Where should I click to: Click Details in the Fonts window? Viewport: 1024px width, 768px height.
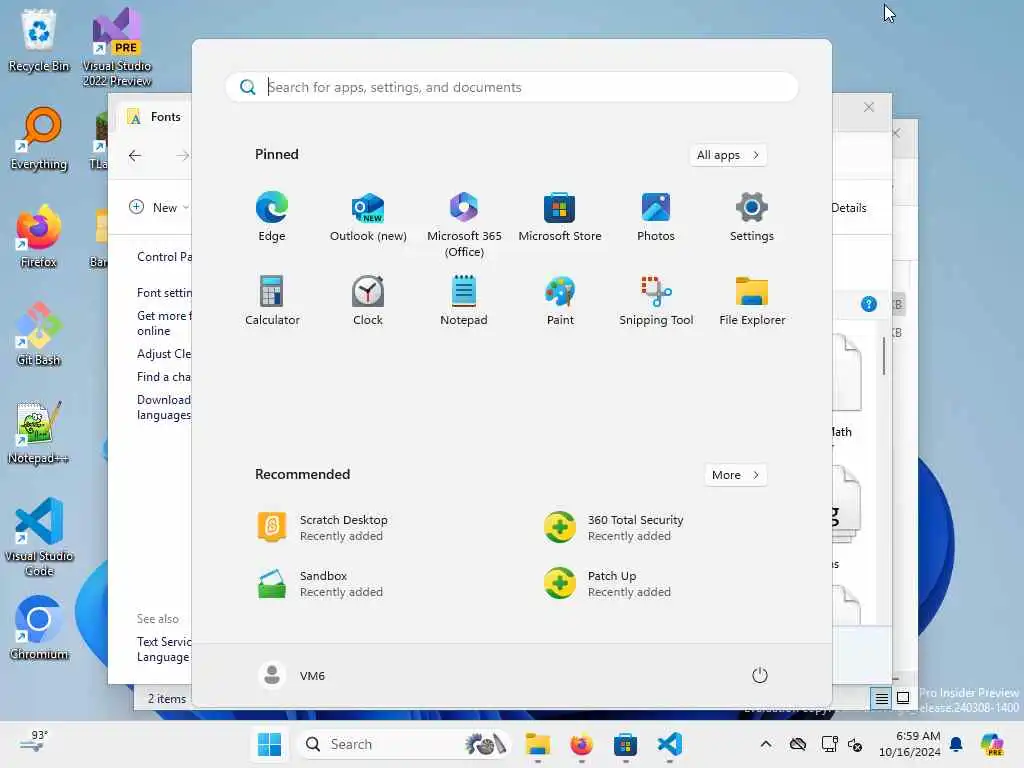(849, 208)
